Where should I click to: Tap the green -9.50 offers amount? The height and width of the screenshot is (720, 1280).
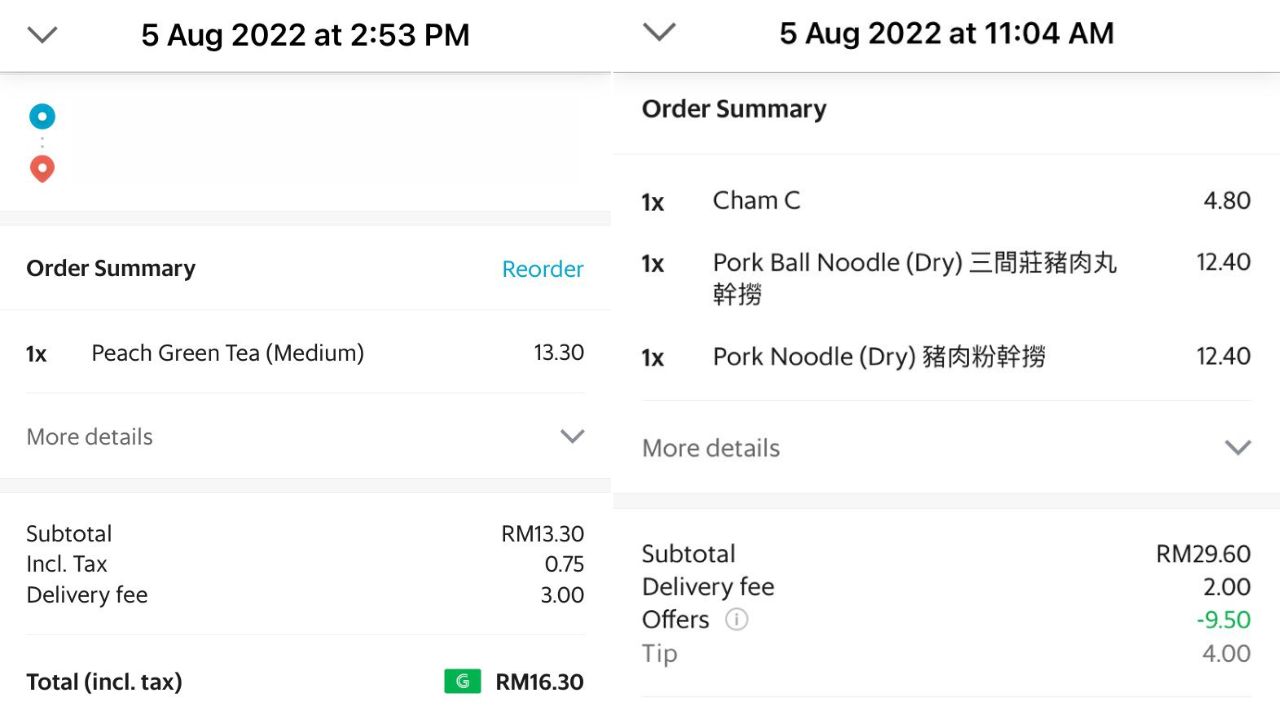click(1224, 620)
